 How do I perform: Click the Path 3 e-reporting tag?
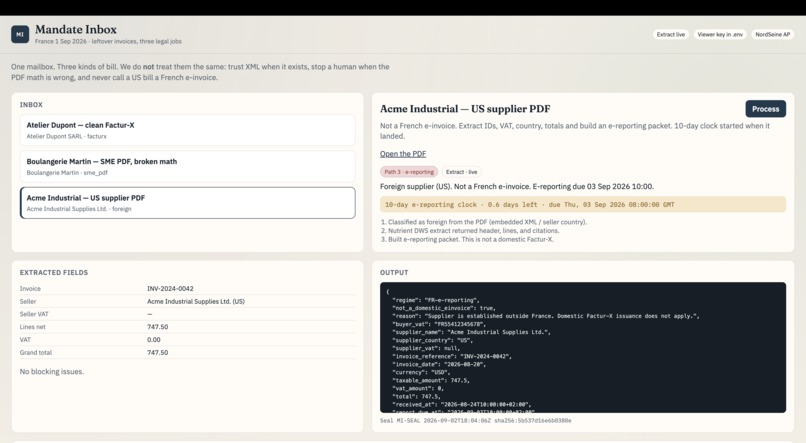[x=409, y=172]
